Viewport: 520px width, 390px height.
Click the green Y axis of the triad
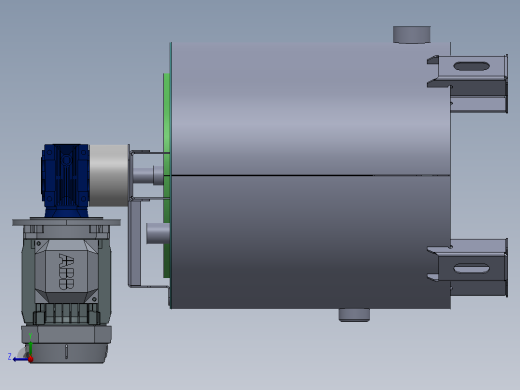pyautogui.click(x=30, y=348)
